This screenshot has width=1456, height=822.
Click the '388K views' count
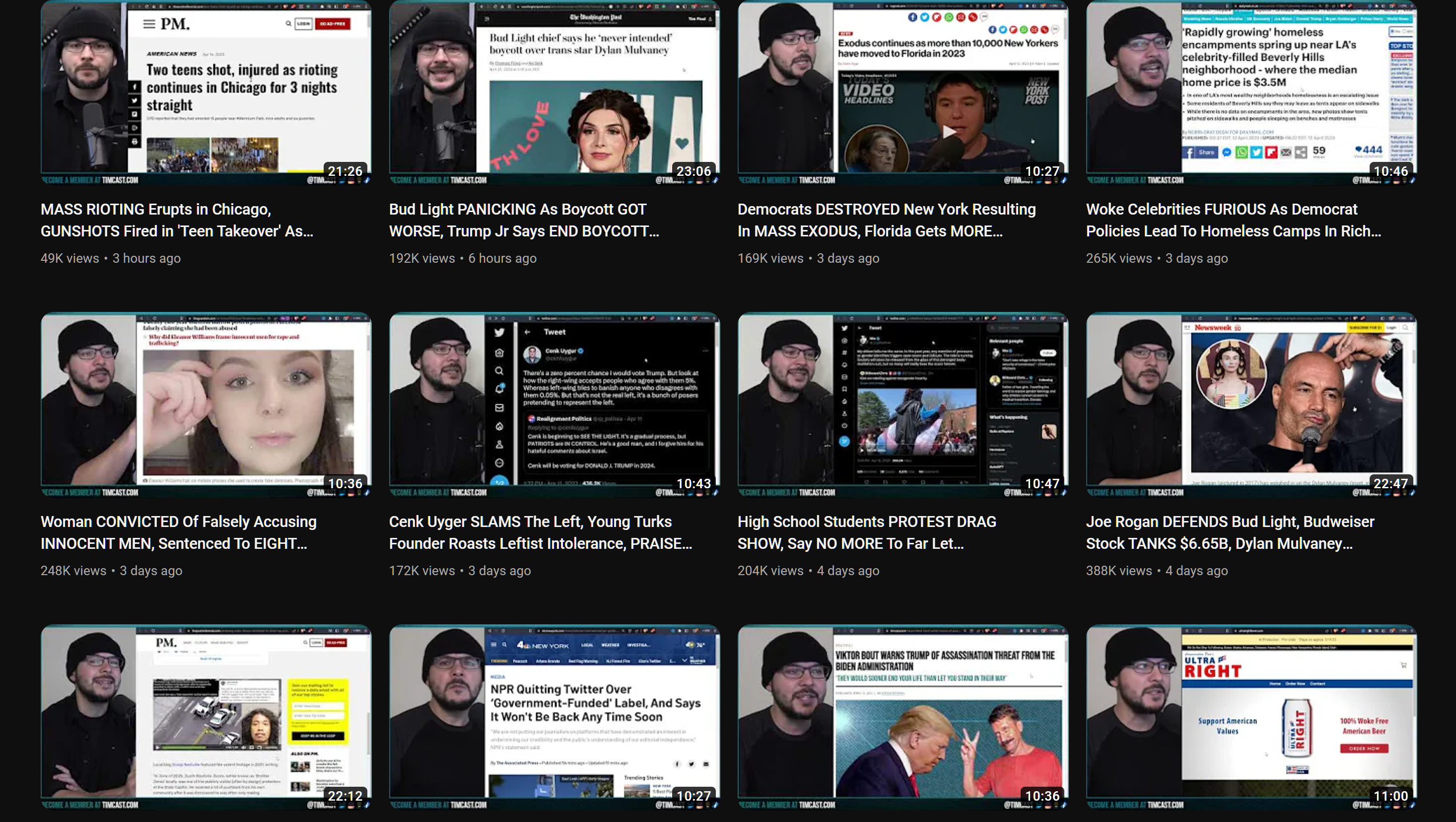click(1119, 571)
